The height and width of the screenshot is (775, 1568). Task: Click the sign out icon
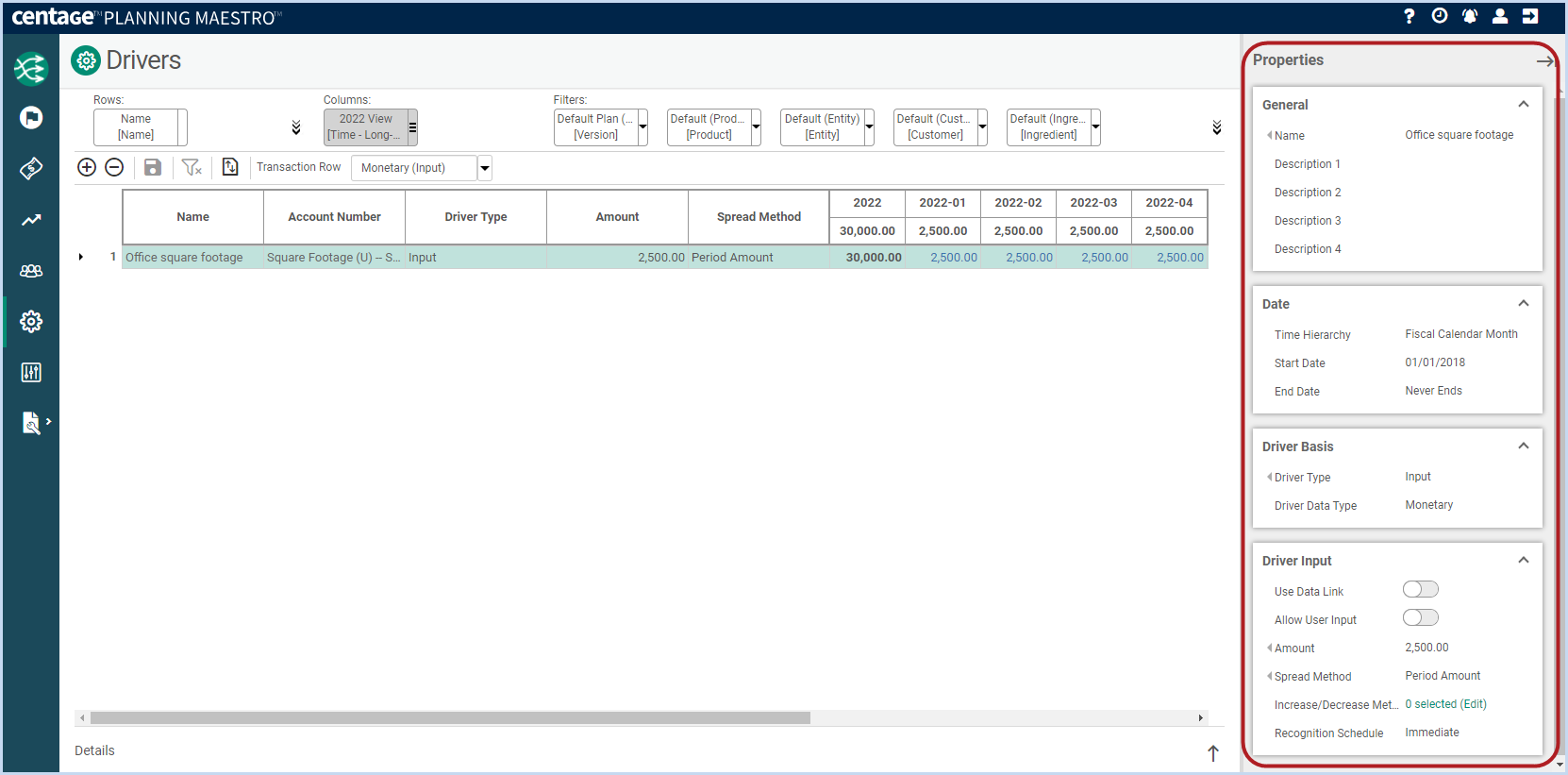1530,16
